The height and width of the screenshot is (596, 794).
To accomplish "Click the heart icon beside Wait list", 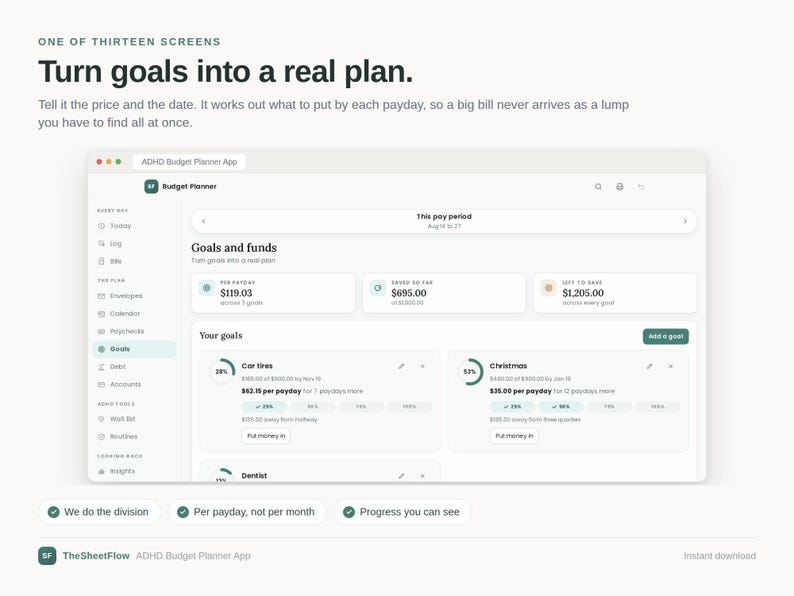I will coord(101,419).
